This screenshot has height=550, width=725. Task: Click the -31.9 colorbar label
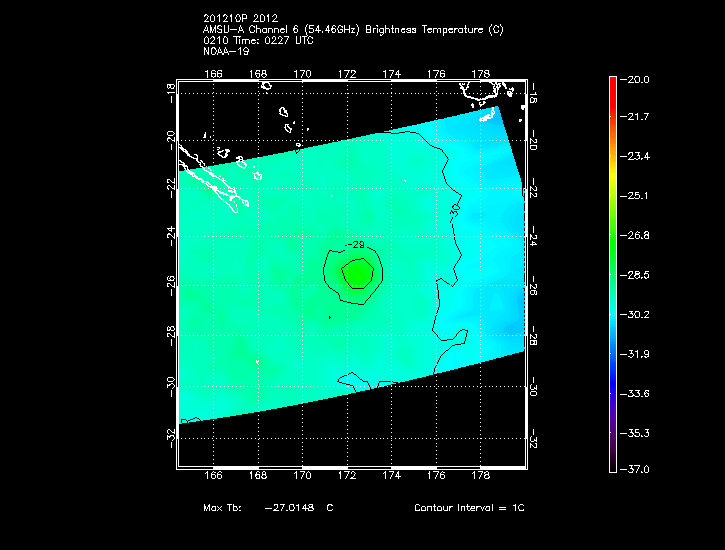(634, 354)
